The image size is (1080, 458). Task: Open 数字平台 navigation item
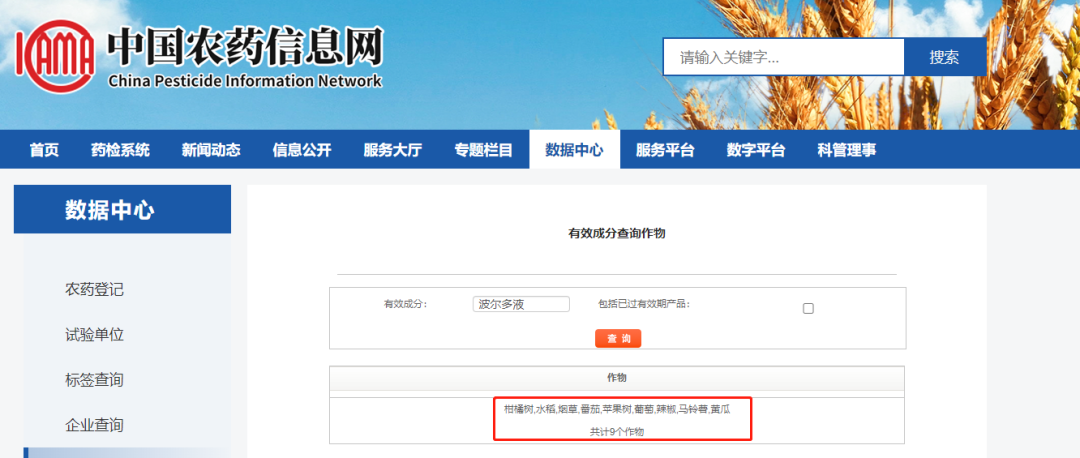pos(756,150)
